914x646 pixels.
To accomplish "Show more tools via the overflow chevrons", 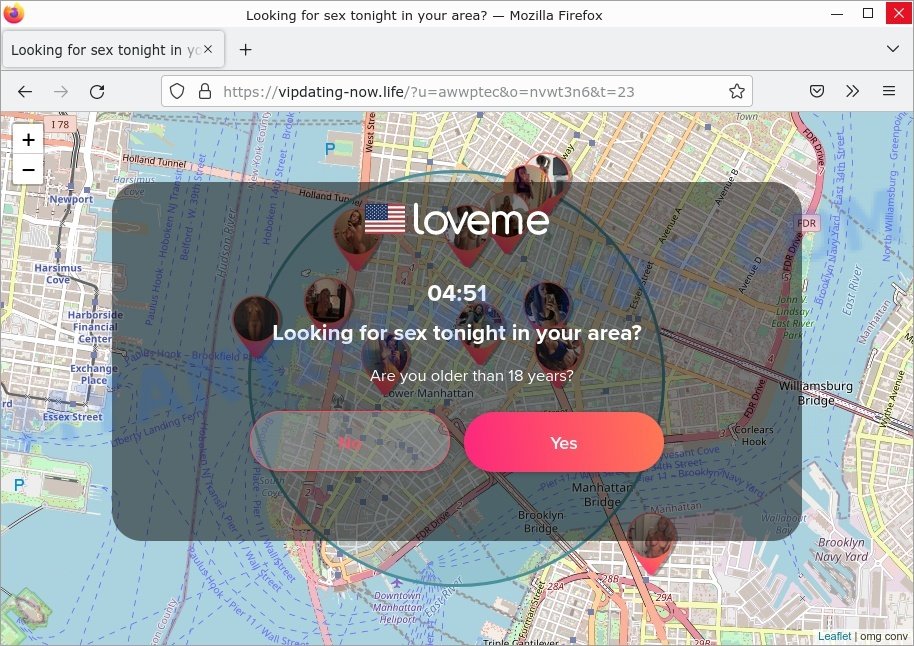I will coord(852,91).
